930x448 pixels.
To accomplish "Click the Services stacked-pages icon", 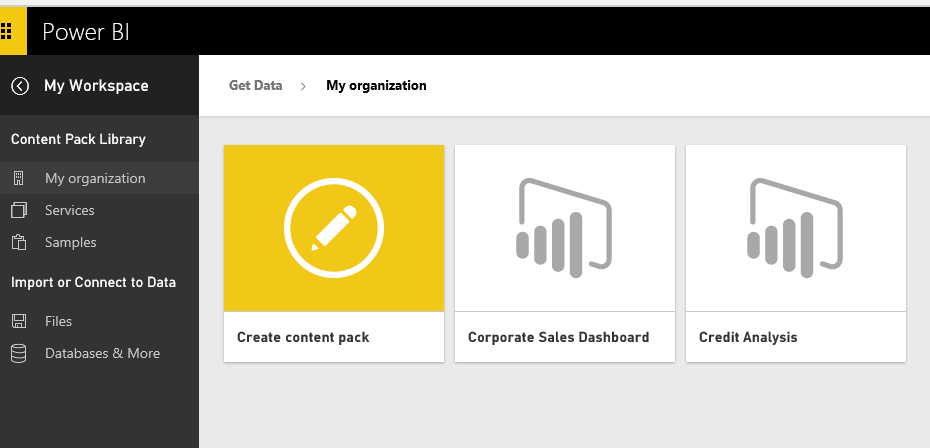I will tap(18, 211).
